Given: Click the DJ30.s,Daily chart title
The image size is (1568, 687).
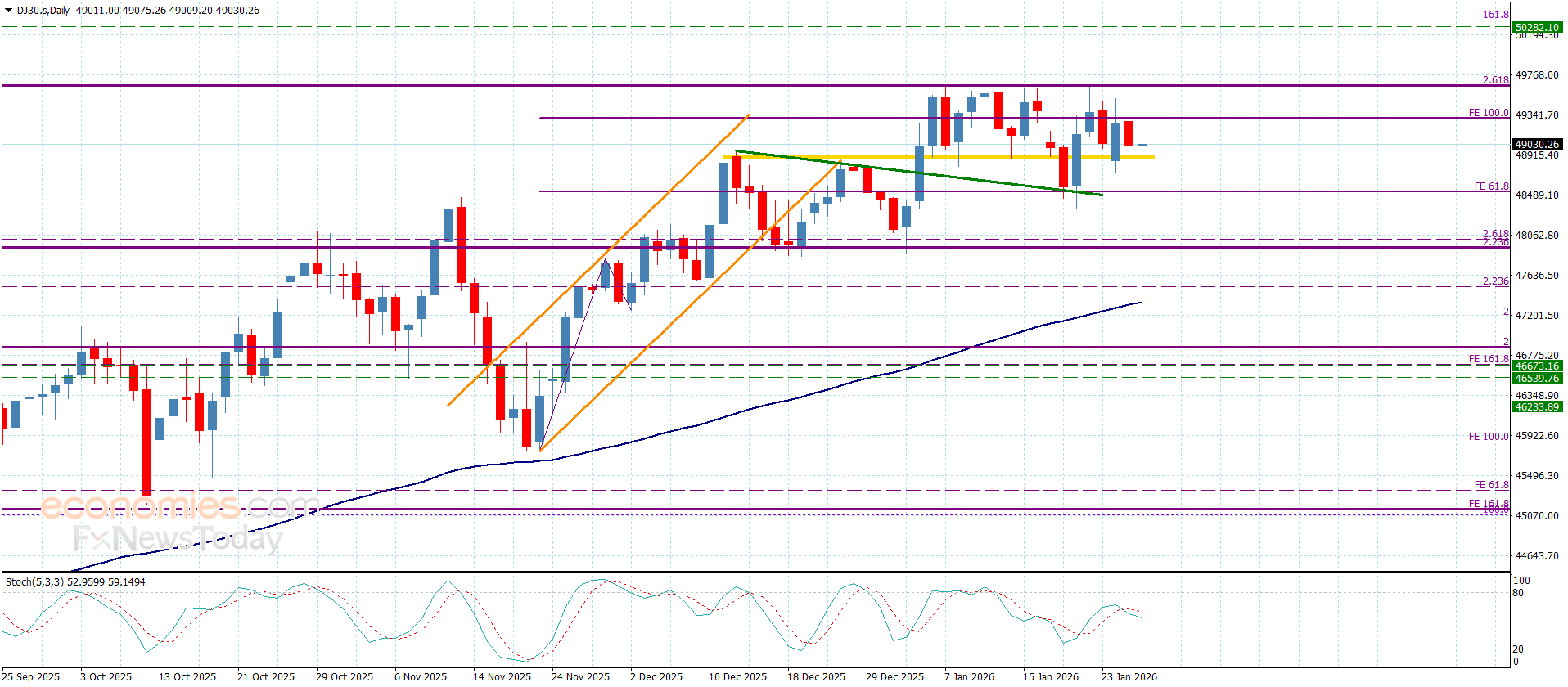Looking at the screenshot, I should tap(43, 11).
